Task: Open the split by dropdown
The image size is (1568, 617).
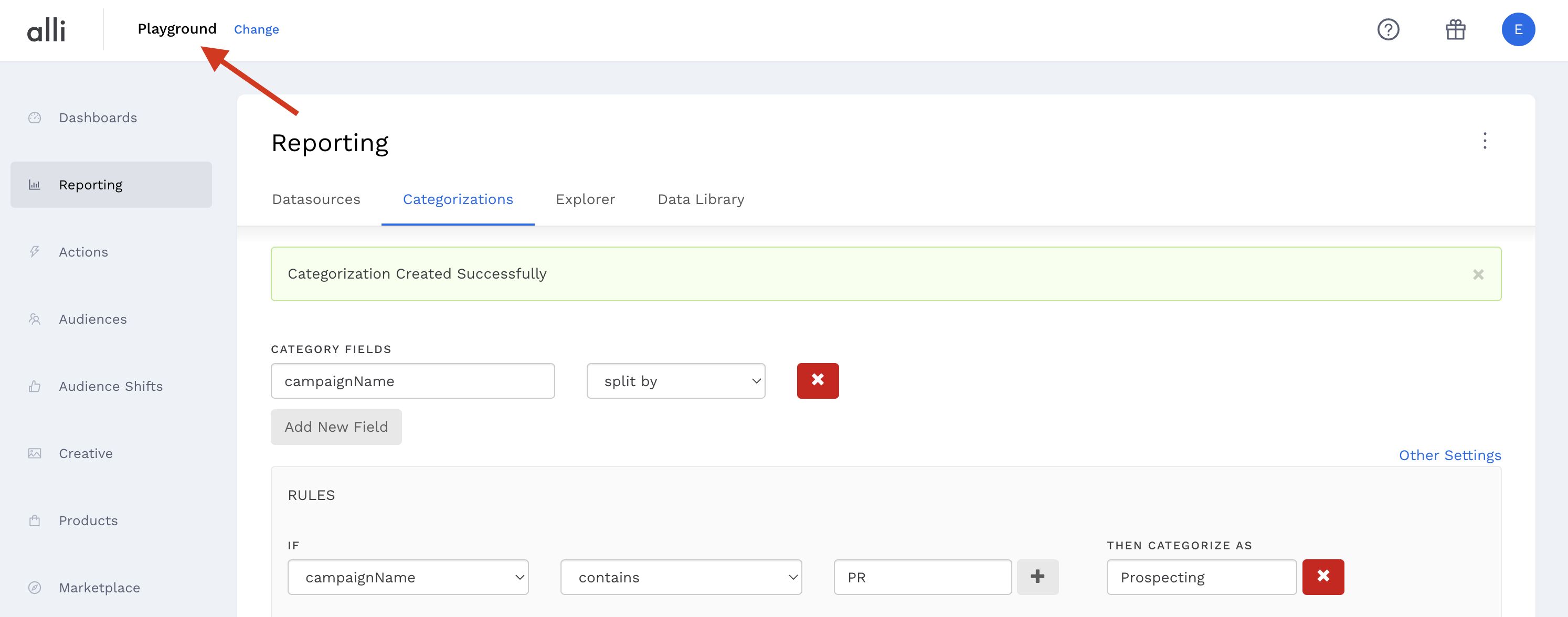Action: [675, 381]
